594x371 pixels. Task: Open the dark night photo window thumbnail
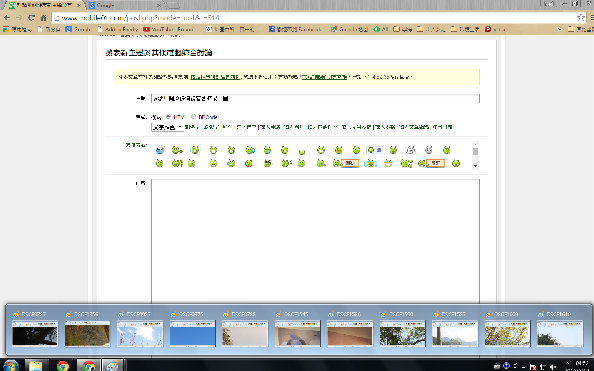point(35,333)
